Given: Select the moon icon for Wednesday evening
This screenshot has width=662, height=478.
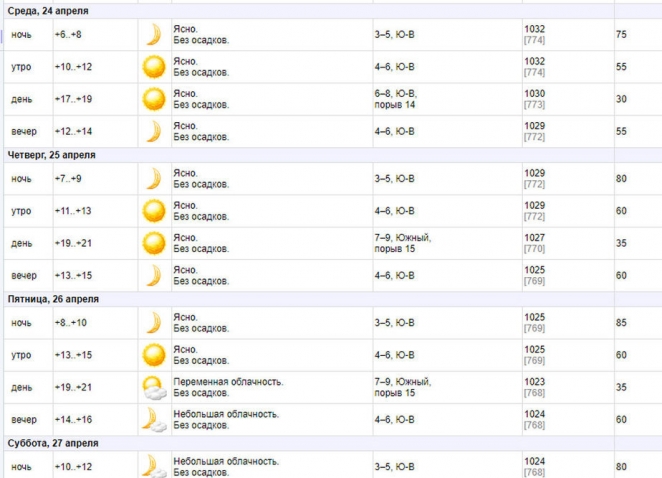Looking at the screenshot, I should pos(153,131).
